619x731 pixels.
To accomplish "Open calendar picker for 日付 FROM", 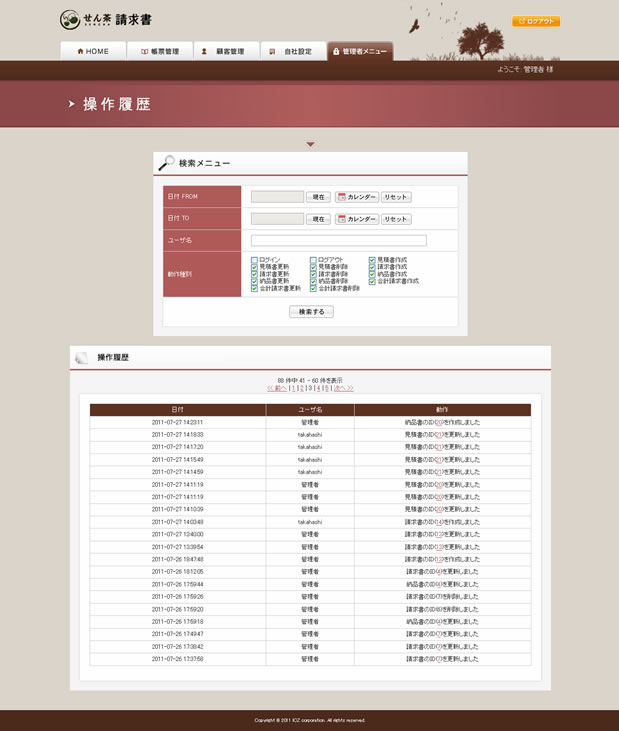I will pyautogui.click(x=357, y=197).
